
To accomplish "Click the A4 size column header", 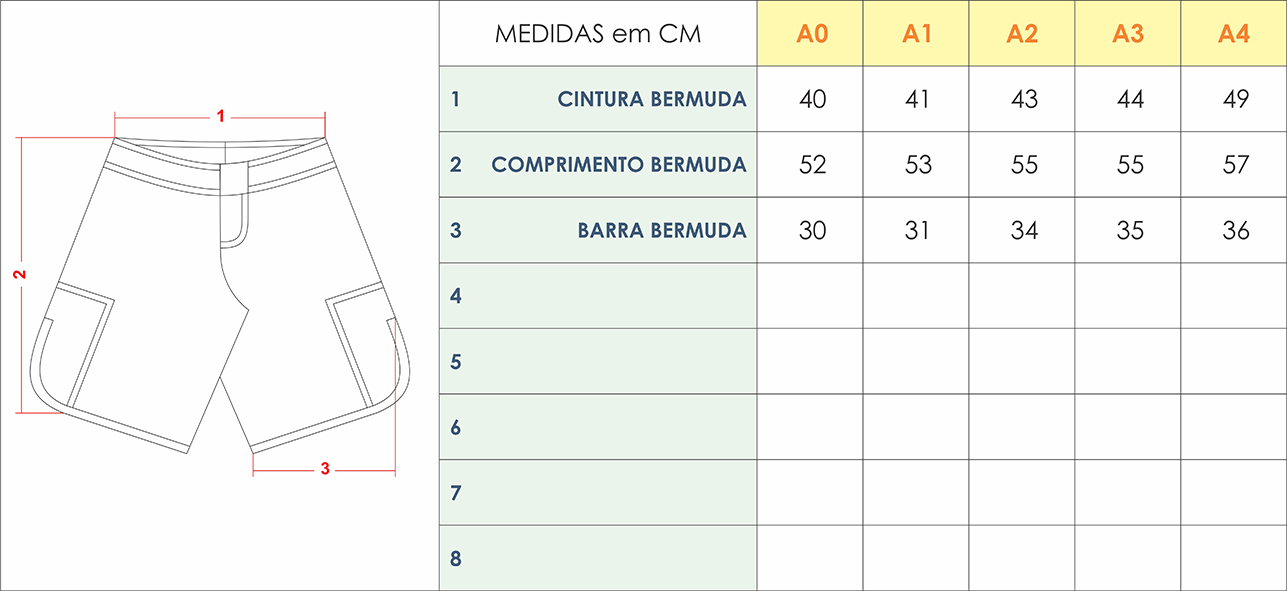I will (1234, 34).
